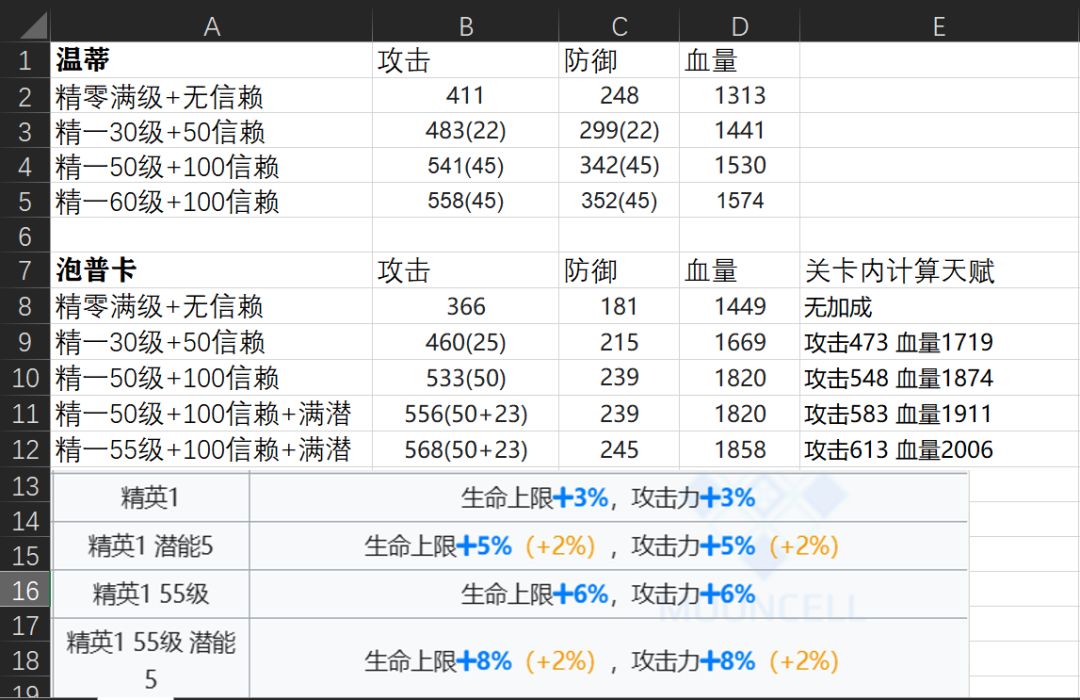Select row 12 header
Image resolution: width=1080 pixels, height=700 pixels.
25,449
